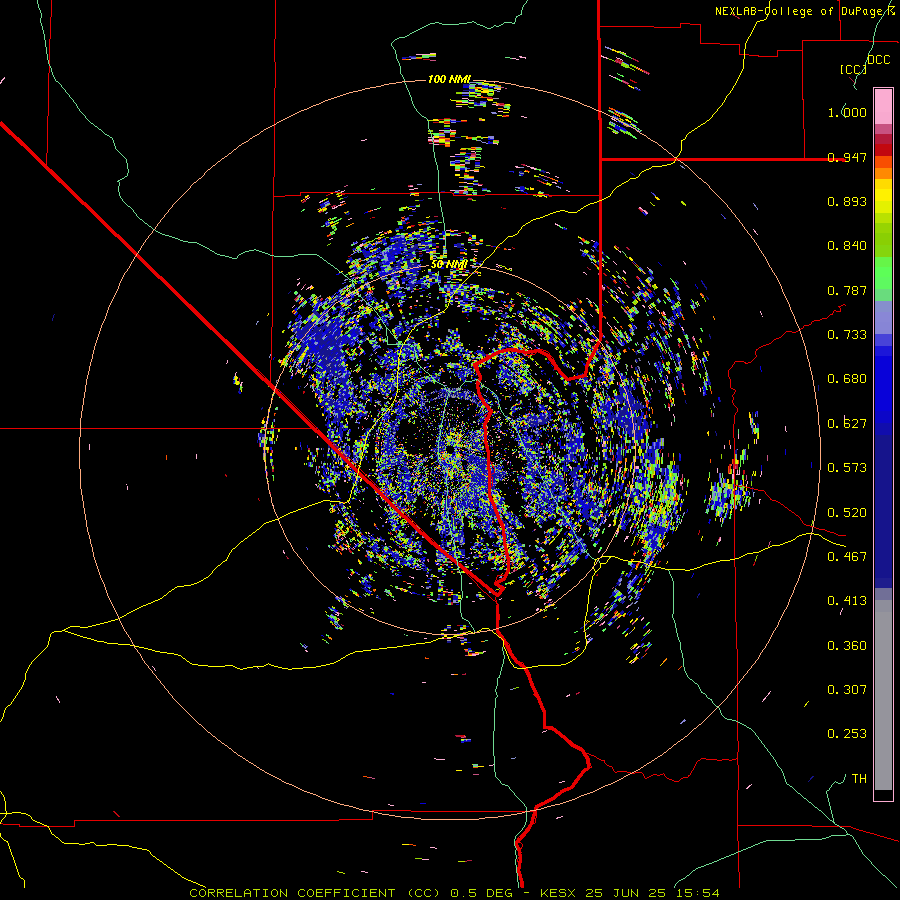
Task: Click the [CC] legend heading
Action: 853,69
